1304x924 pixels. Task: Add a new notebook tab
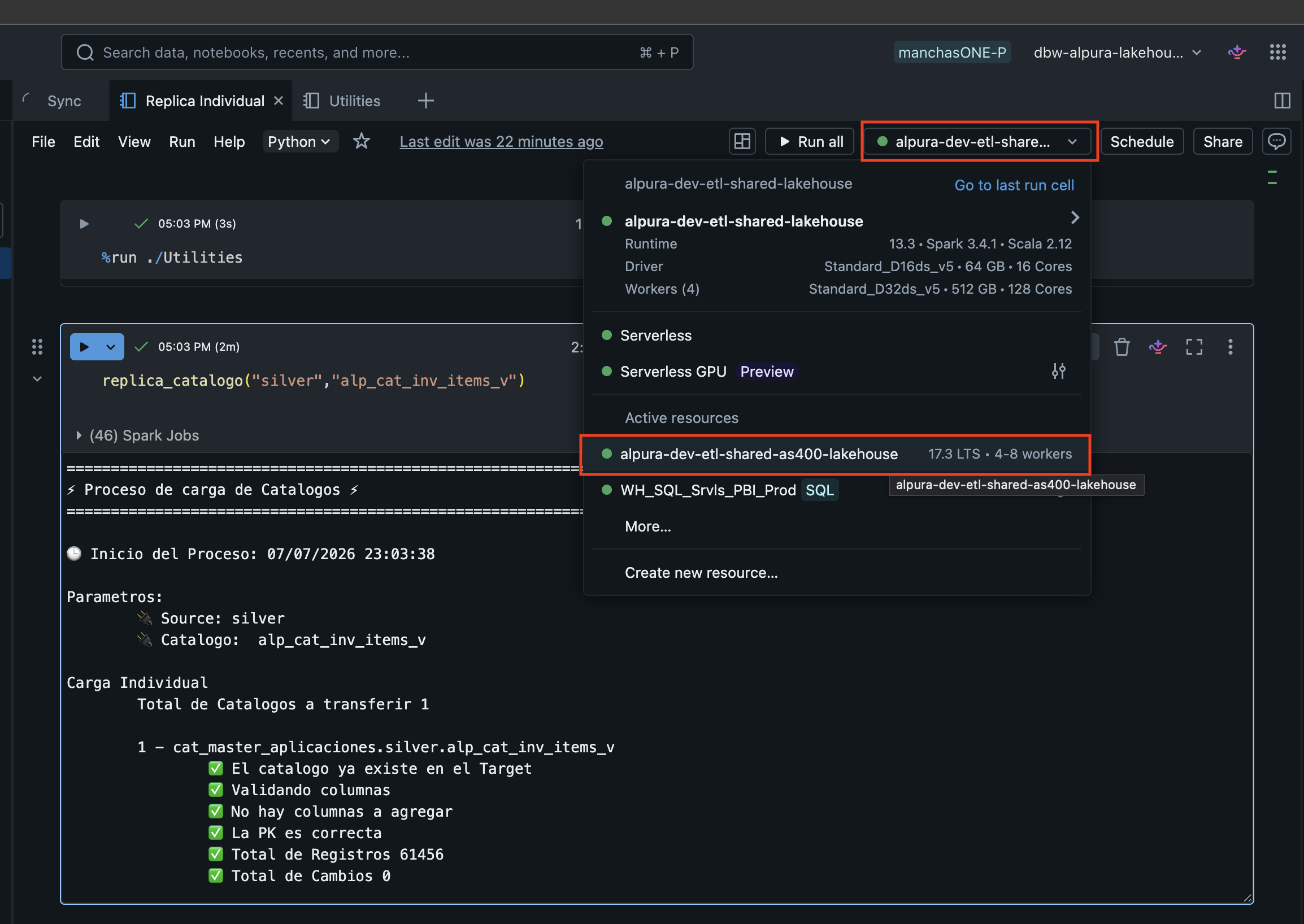pyautogui.click(x=426, y=101)
